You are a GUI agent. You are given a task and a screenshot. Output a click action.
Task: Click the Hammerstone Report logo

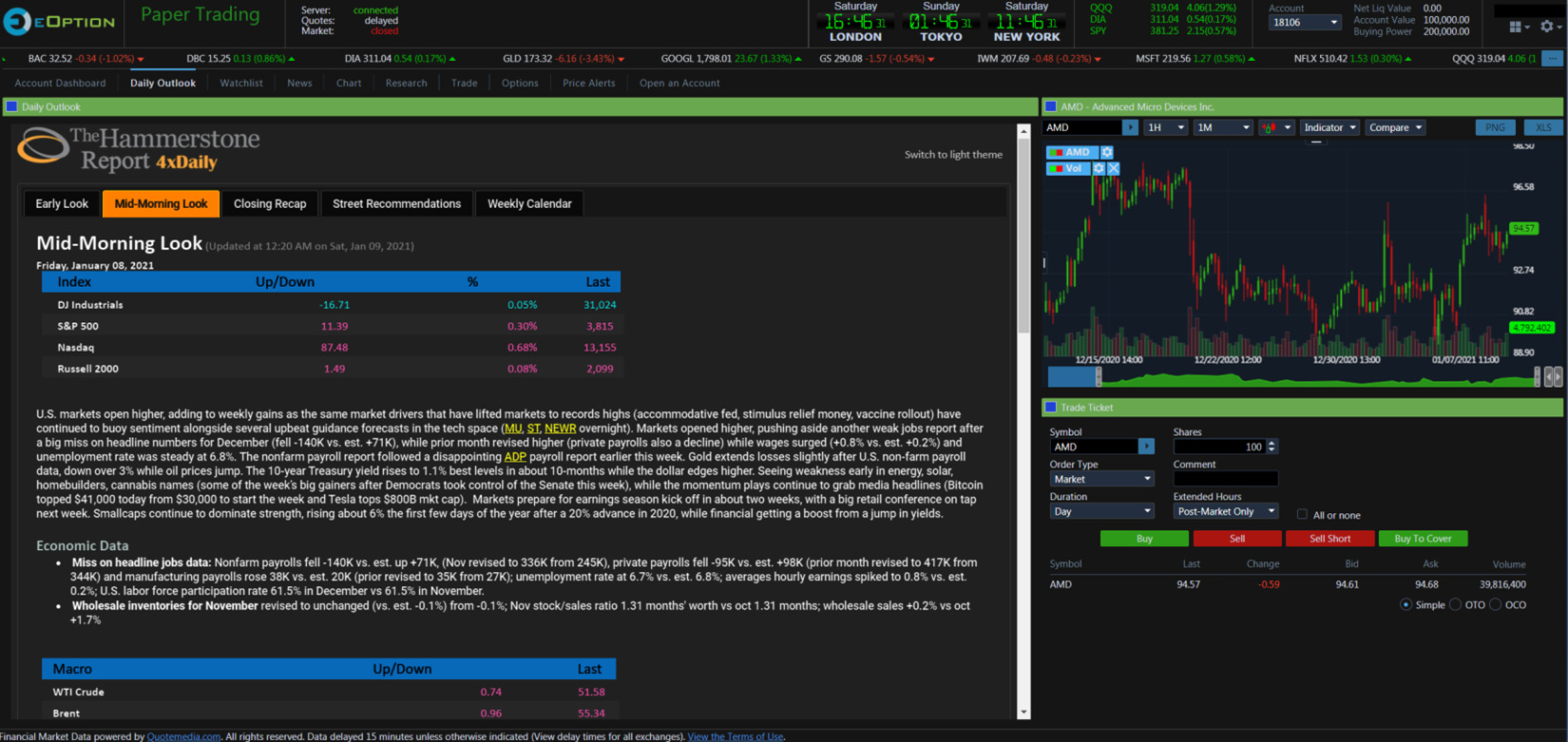pyautogui.click(x=139, y=150)
